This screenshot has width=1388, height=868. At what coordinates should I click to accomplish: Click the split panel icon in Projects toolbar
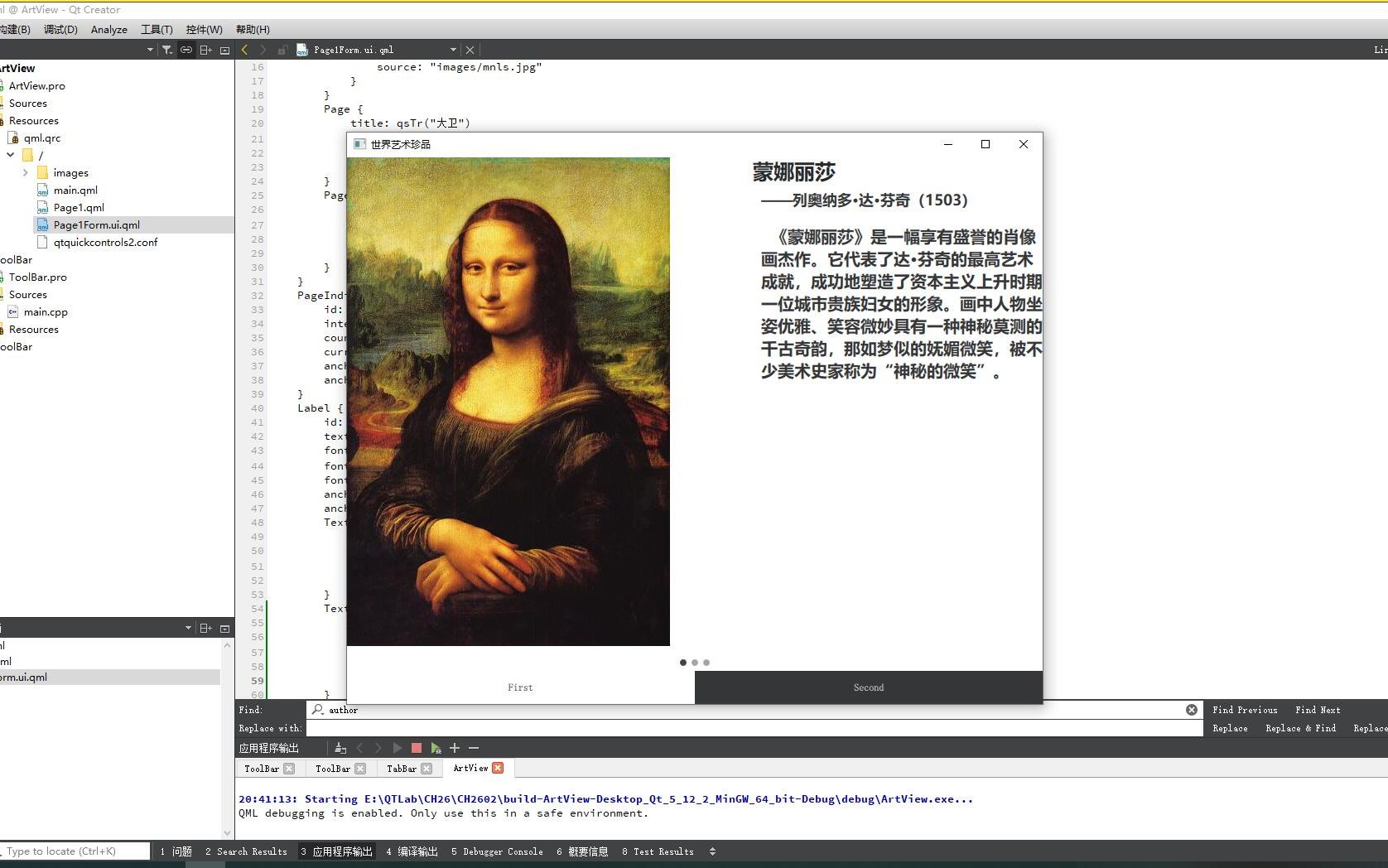(x=206, y=50)
